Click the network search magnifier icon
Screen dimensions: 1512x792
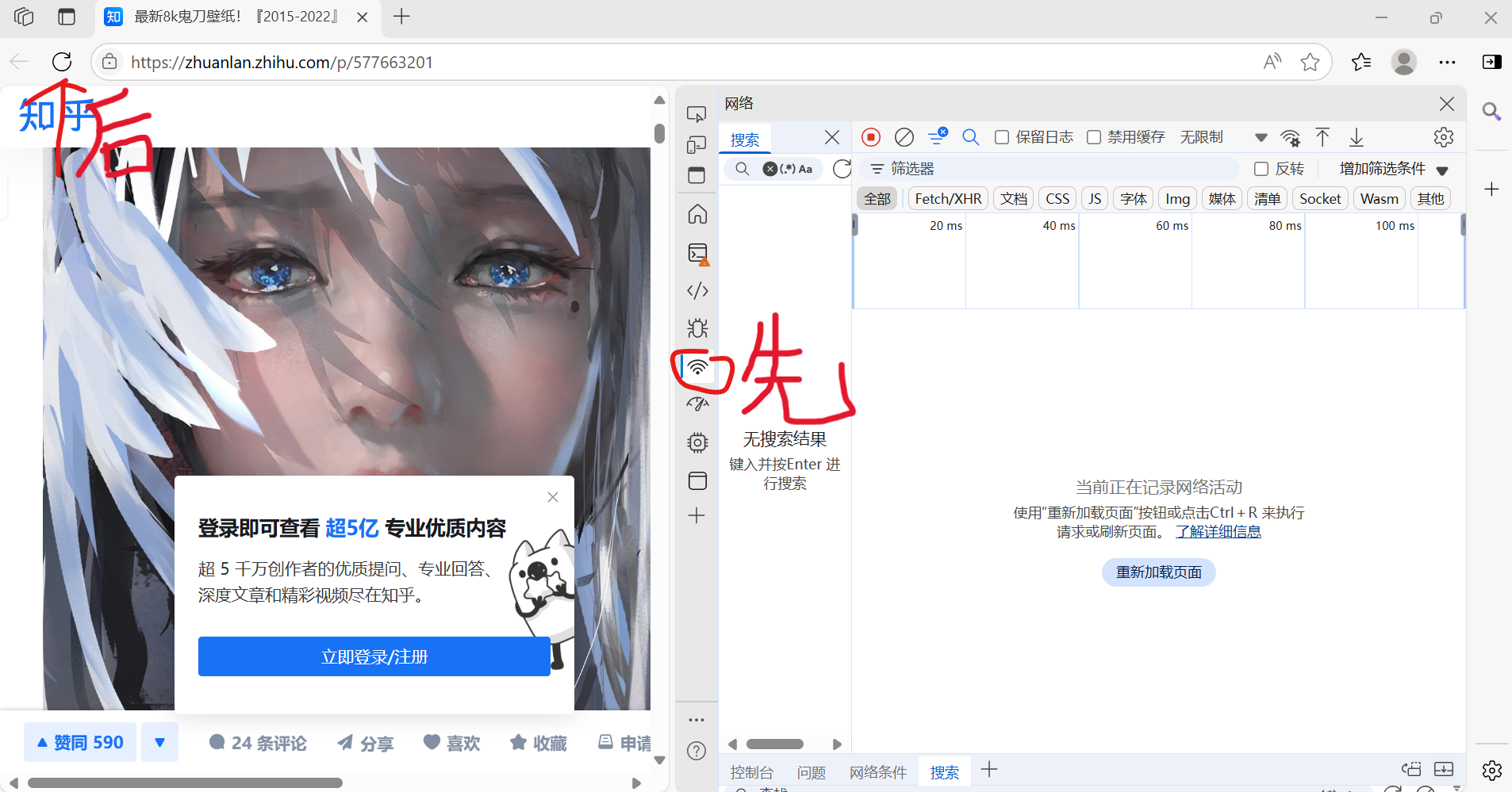pos(970,137)
